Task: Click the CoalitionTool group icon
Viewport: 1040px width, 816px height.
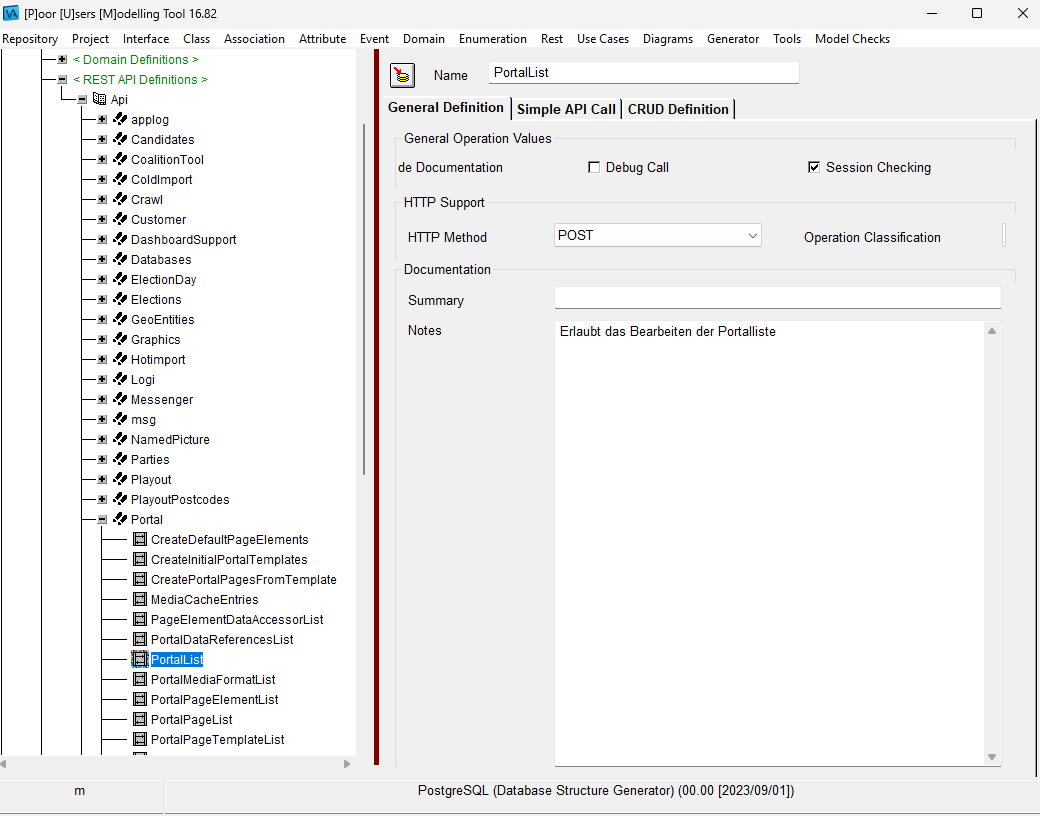Action: [x=120, y=159]
